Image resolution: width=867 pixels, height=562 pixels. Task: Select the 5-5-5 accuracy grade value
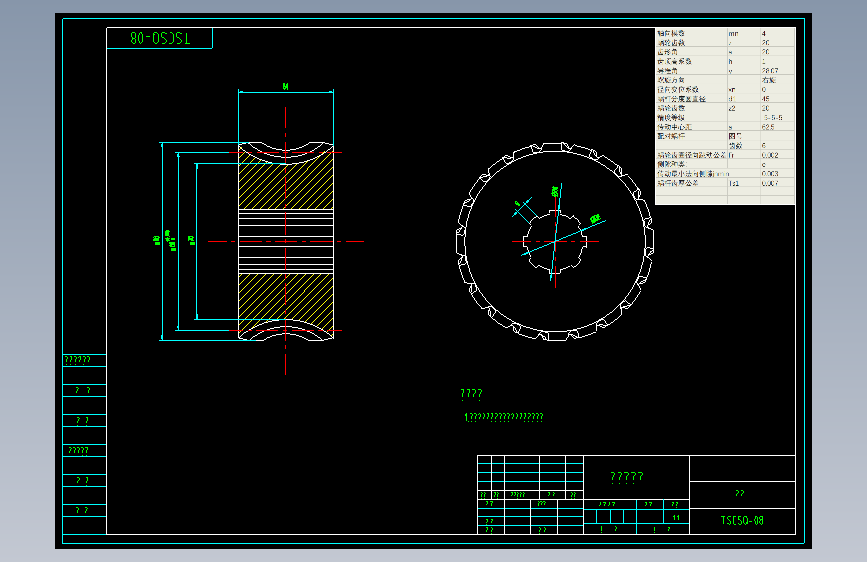[x=773, y=117]
